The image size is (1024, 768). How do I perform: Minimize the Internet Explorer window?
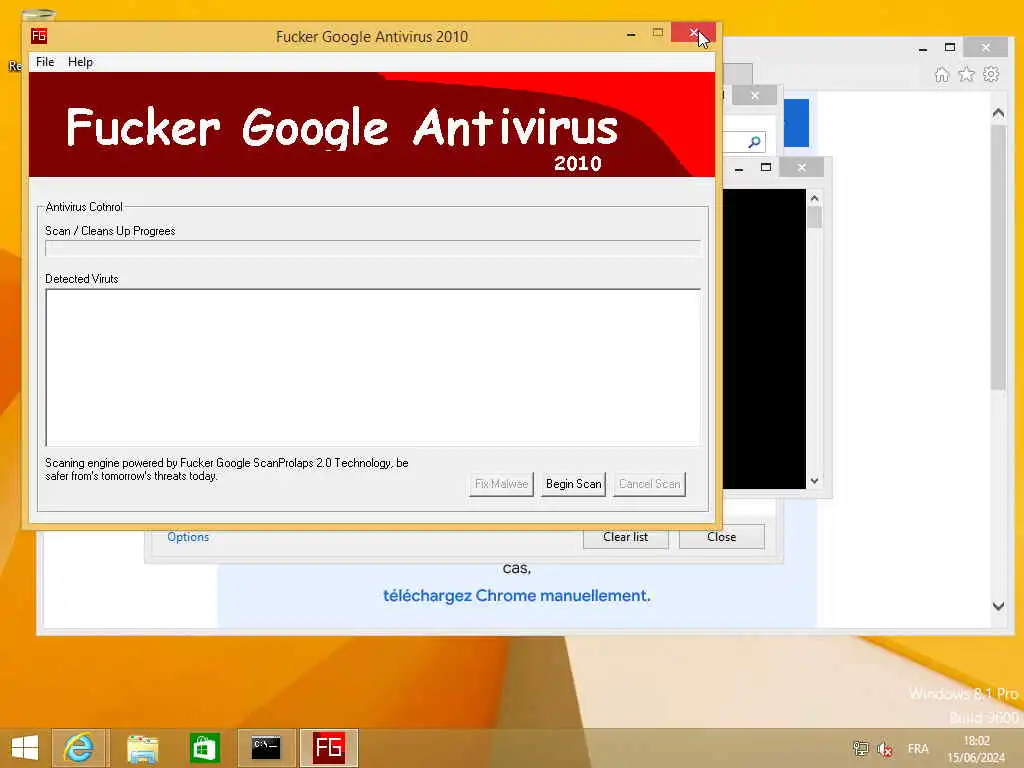923,48
